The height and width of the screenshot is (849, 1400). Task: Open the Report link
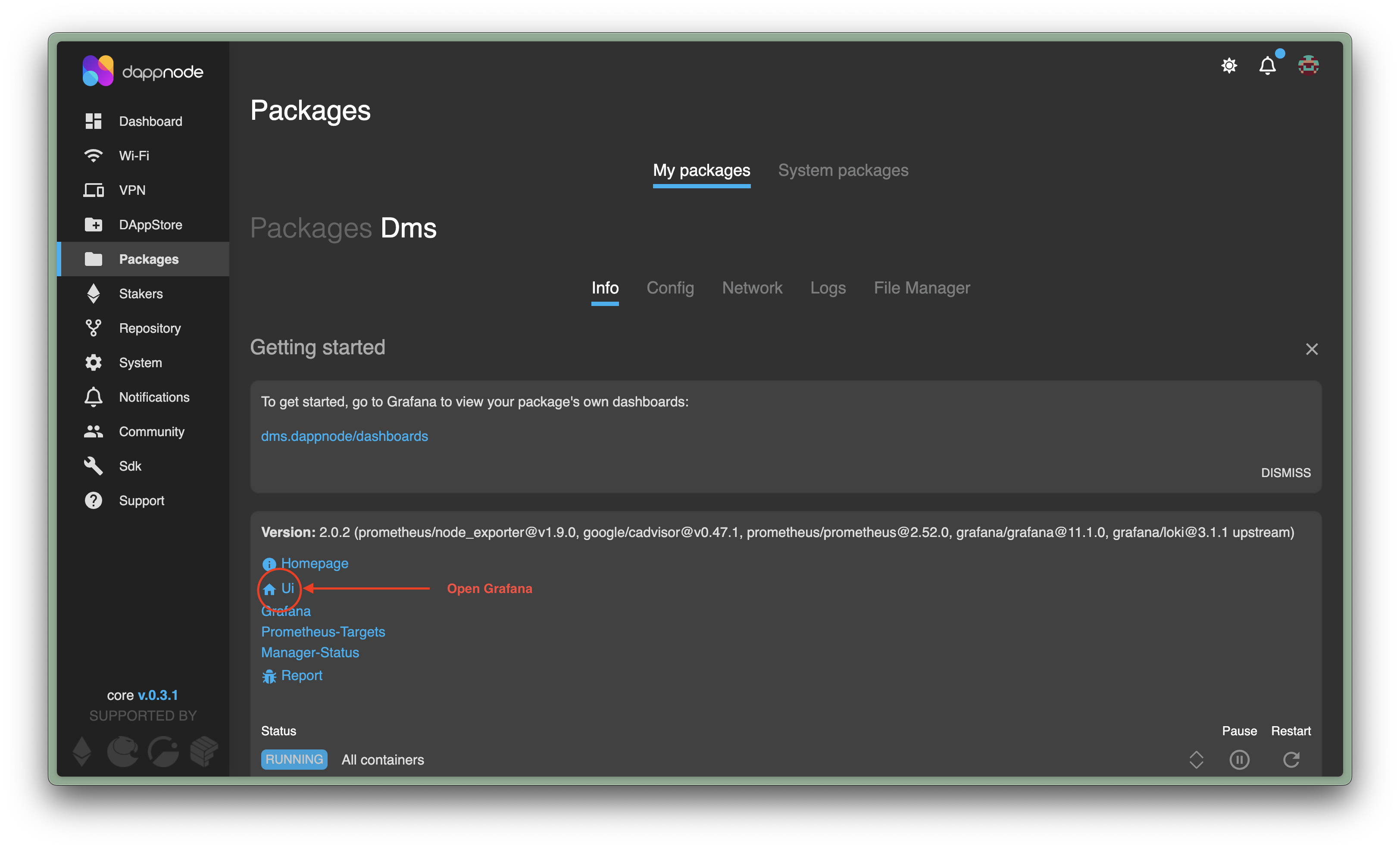point(302,675)
